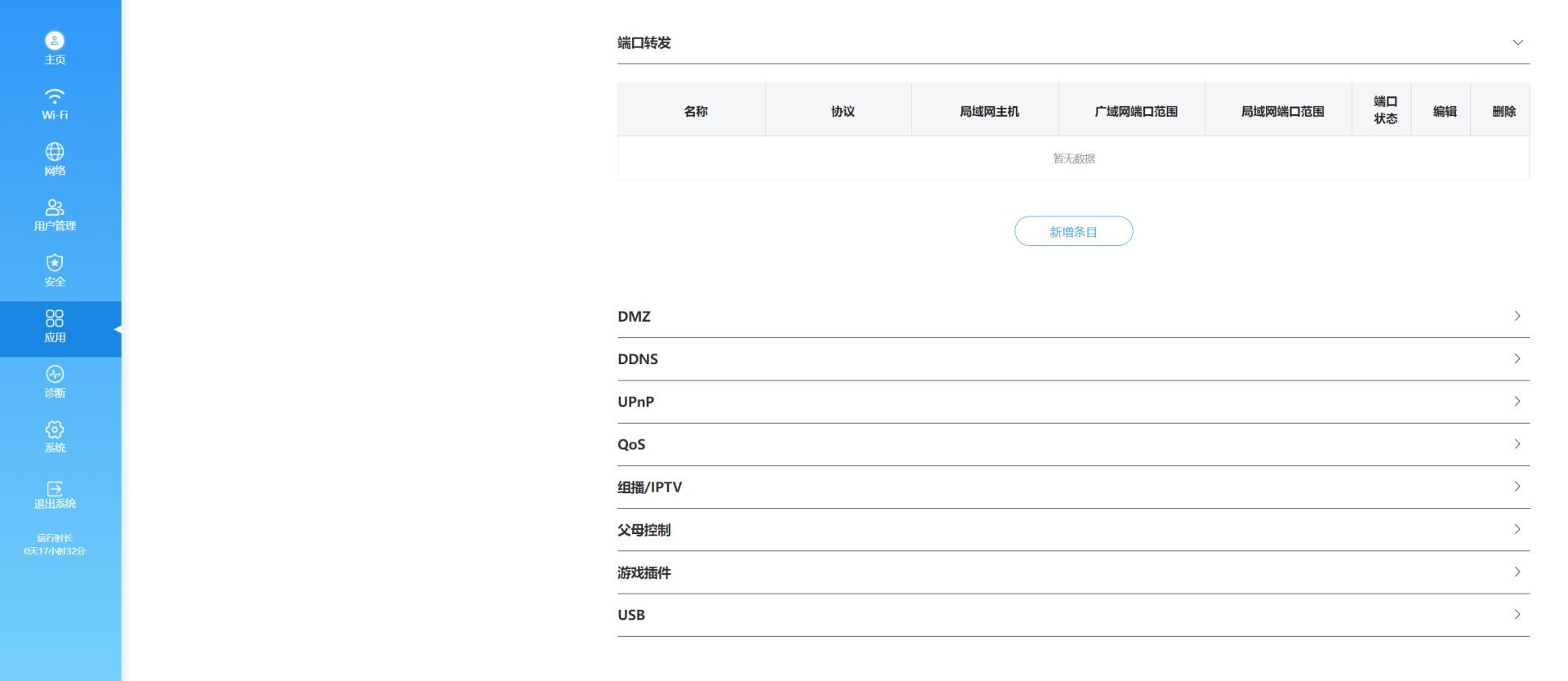Open the Wi-Fi settings icon
1568x681 pixels.
[55, 96]
